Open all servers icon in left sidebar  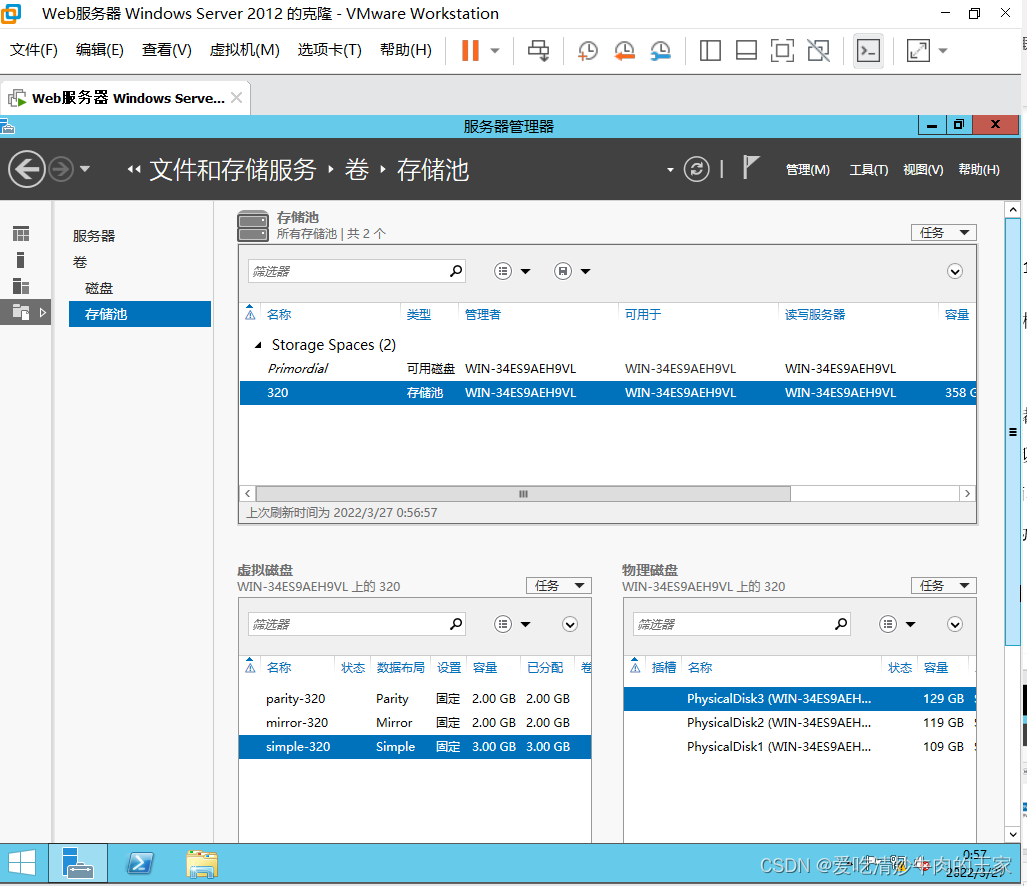(21, 286)
